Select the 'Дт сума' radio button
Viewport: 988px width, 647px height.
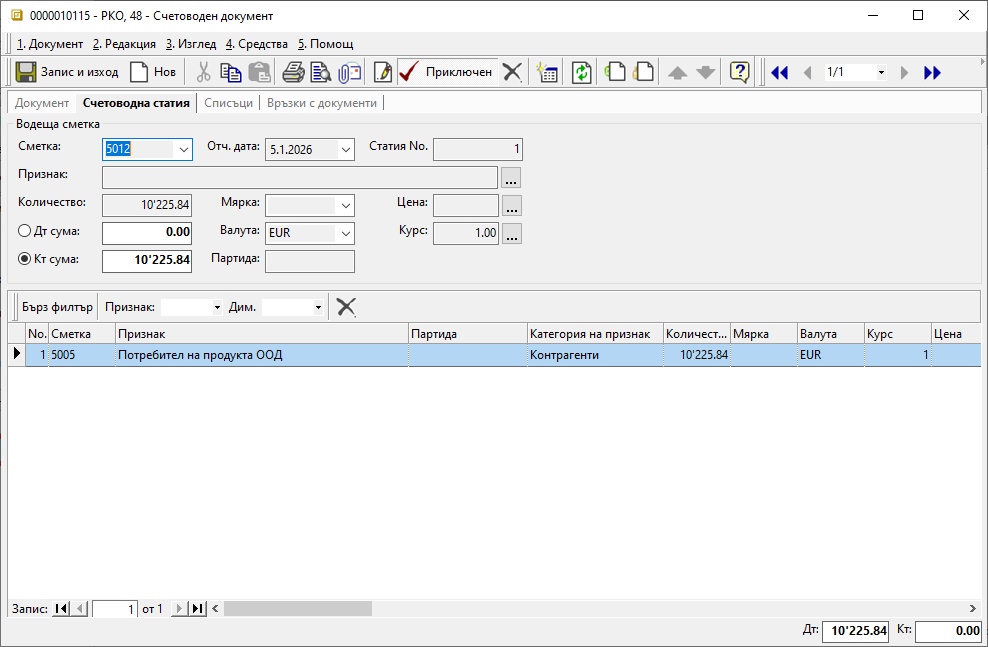click(26, 231)
